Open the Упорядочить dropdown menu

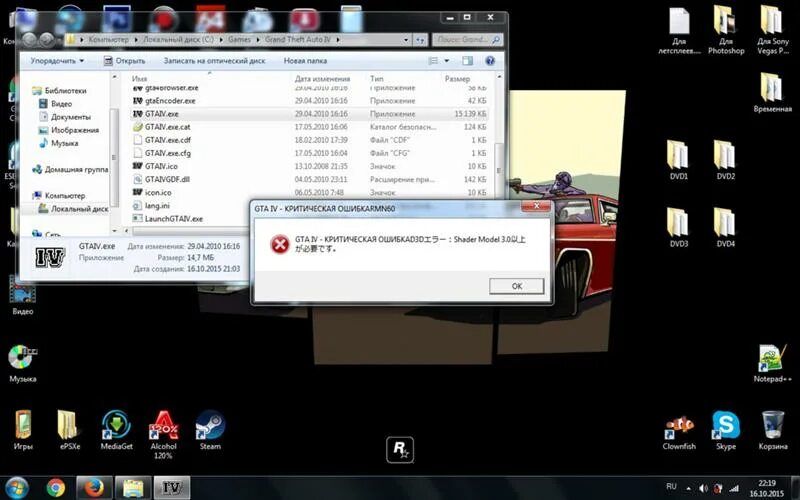pos(57,61)
